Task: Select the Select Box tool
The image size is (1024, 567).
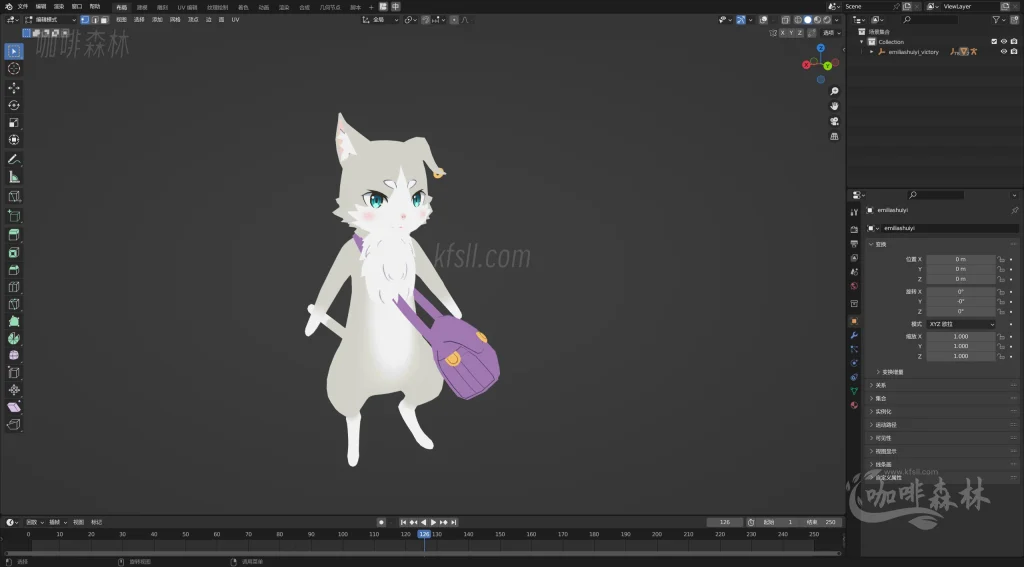Action: (x=14, y=51)
